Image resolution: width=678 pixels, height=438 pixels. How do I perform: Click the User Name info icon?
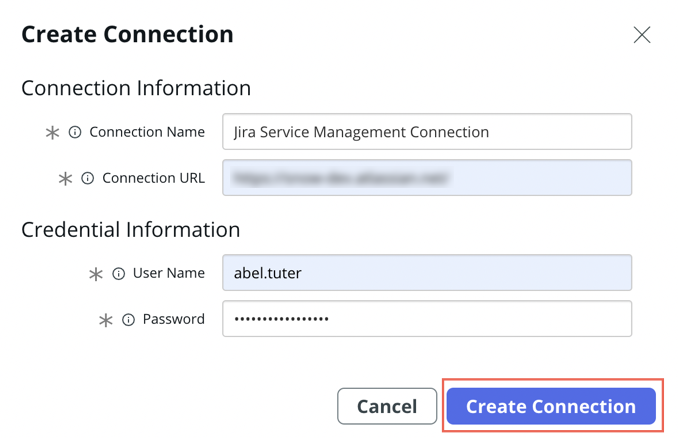118,273
